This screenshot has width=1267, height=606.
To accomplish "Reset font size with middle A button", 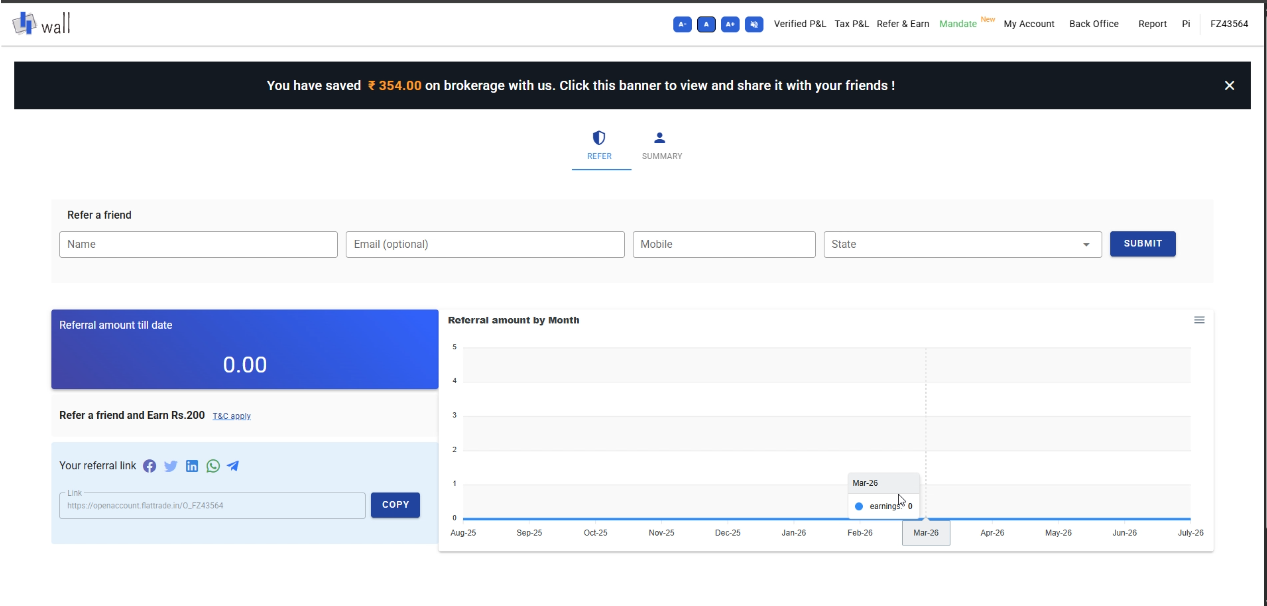I will coord(706,24).
